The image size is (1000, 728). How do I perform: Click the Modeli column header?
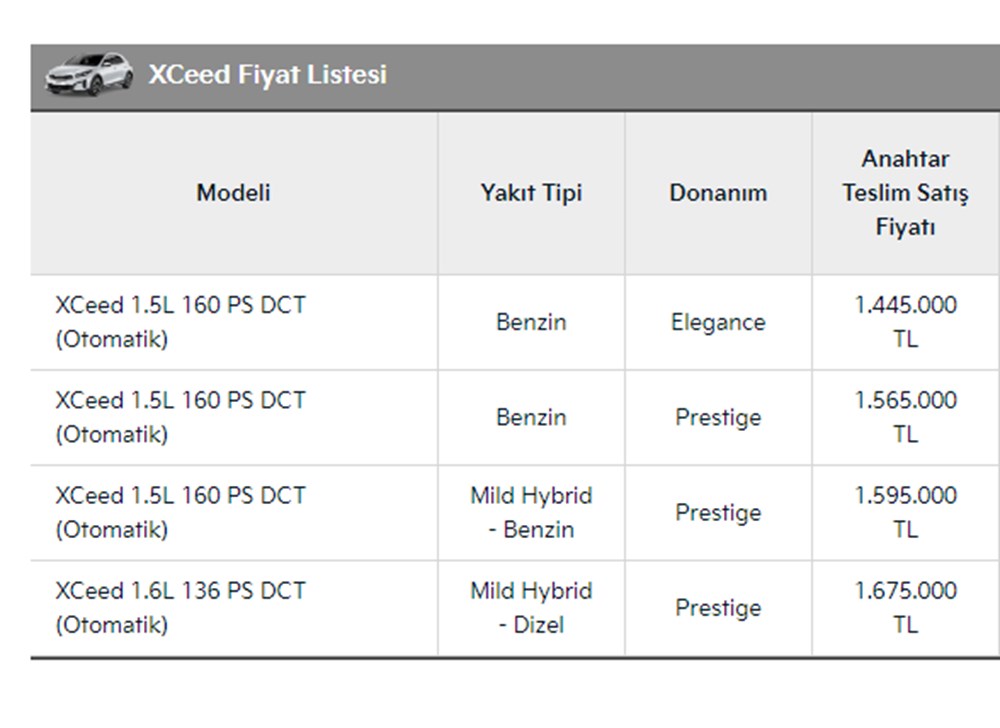(233, 192)
